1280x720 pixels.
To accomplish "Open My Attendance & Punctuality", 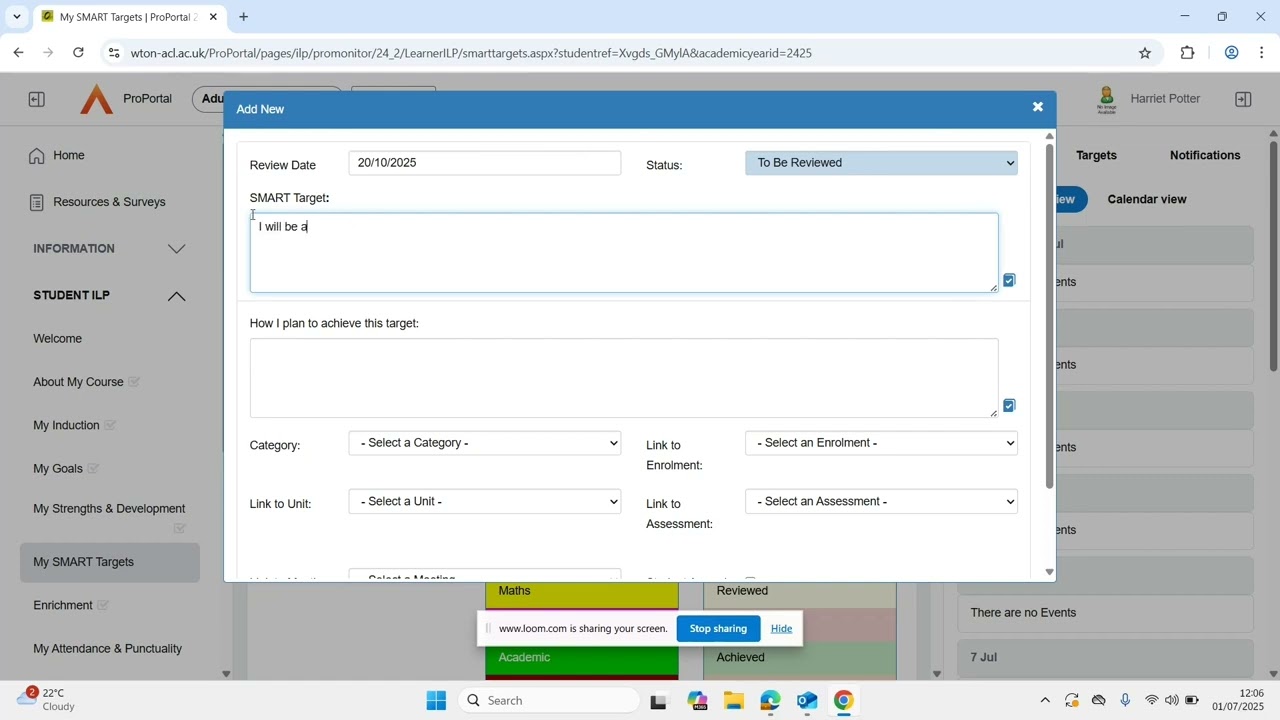I will 108,649.
